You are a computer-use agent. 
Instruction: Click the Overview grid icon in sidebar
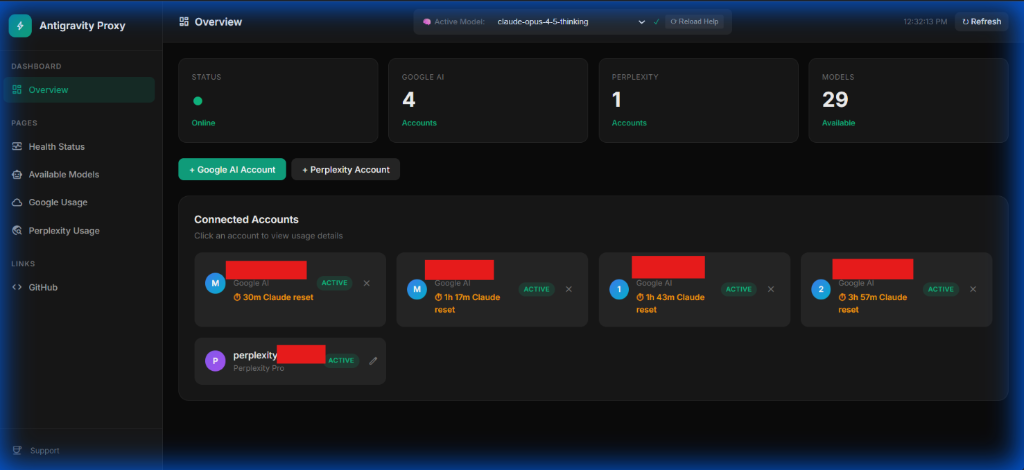(x=17, y=90)
